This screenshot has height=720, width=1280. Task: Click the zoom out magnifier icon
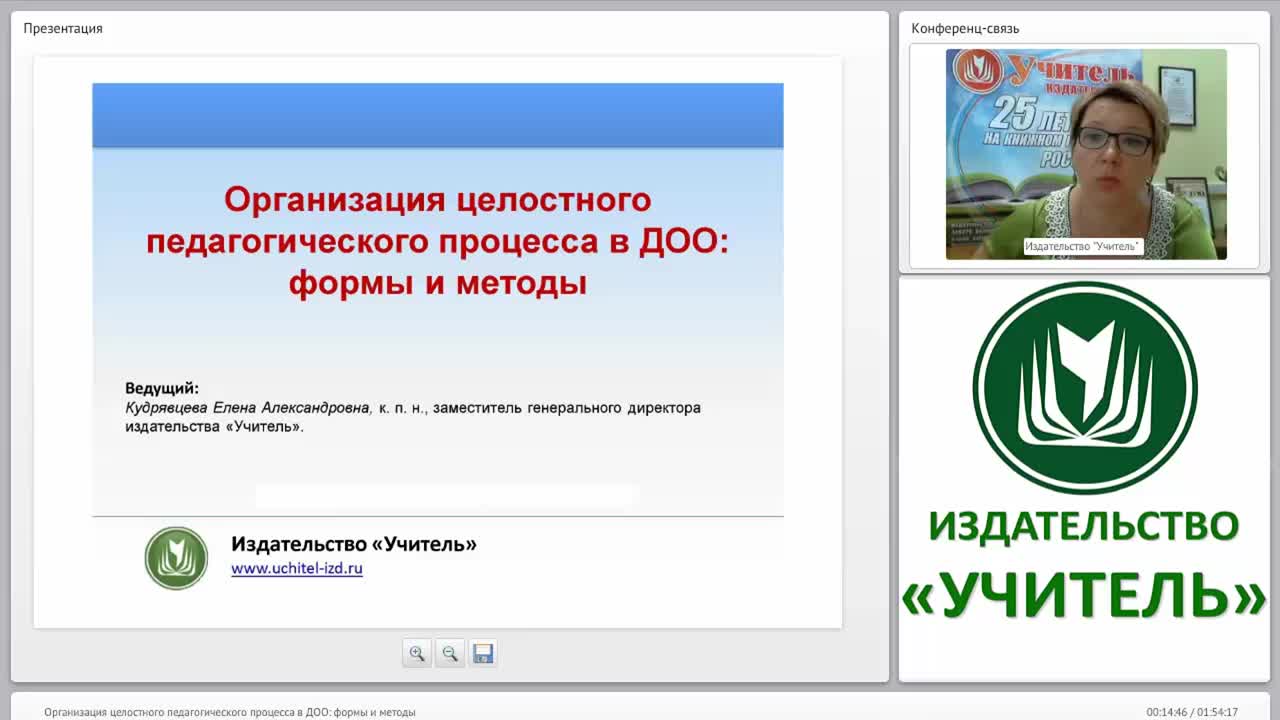point(450,653)
